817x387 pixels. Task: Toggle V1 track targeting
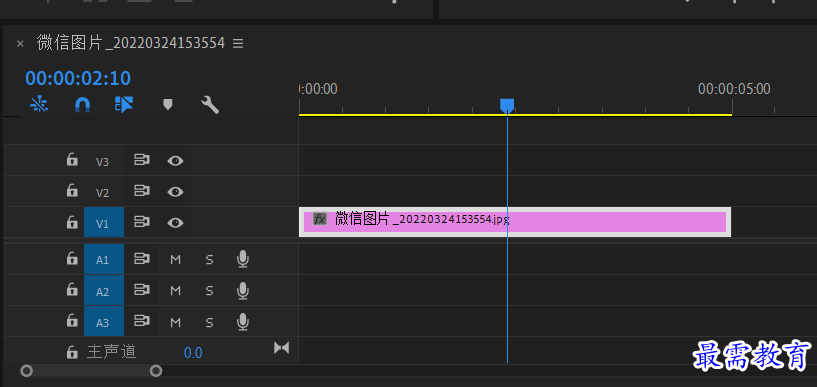104,223
